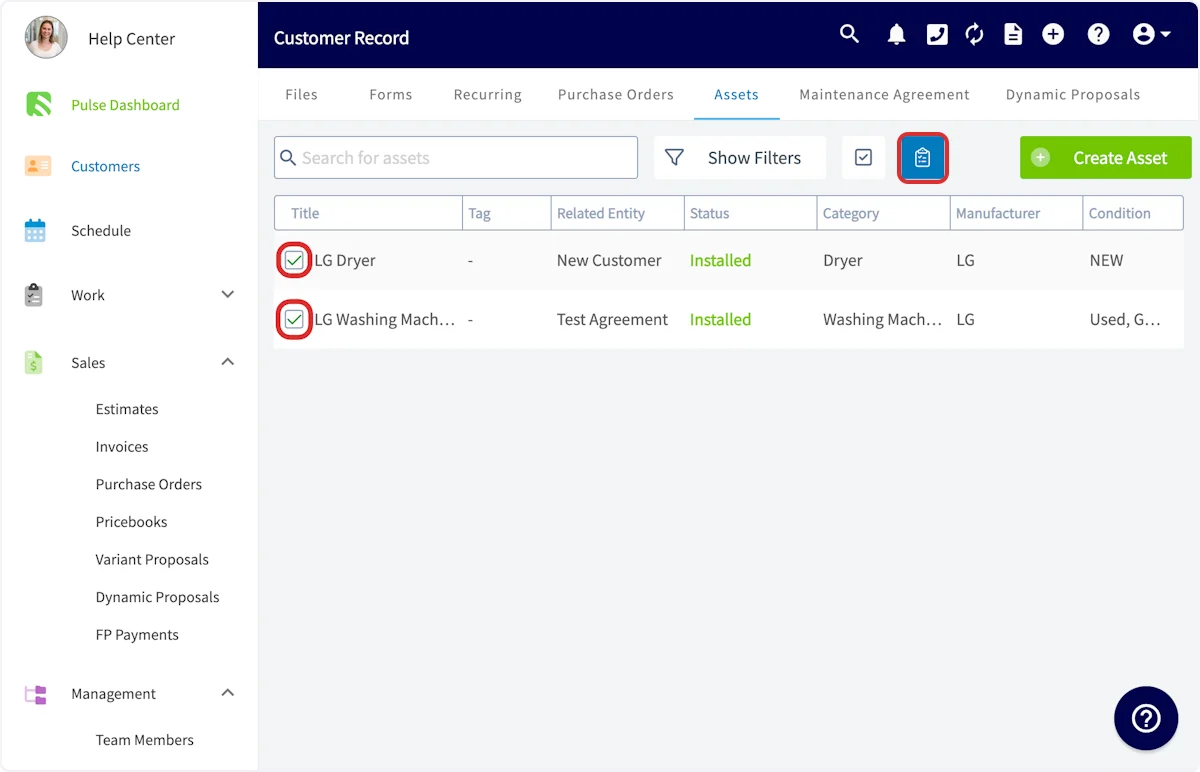The height and width of the screenshot is (772, 1200).
Task: Open the LG Dryer asset title
Action: (x=345, y=261)
